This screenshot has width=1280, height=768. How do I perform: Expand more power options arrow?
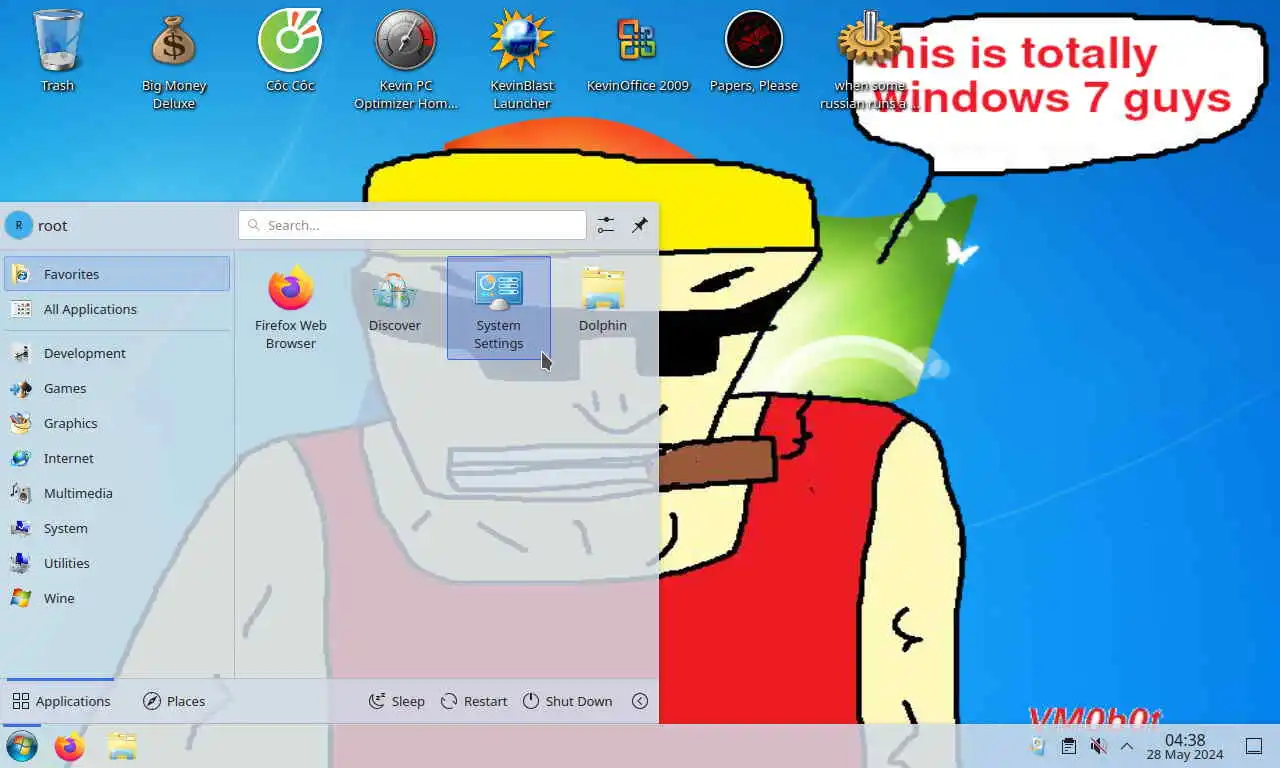coord(640,701)
